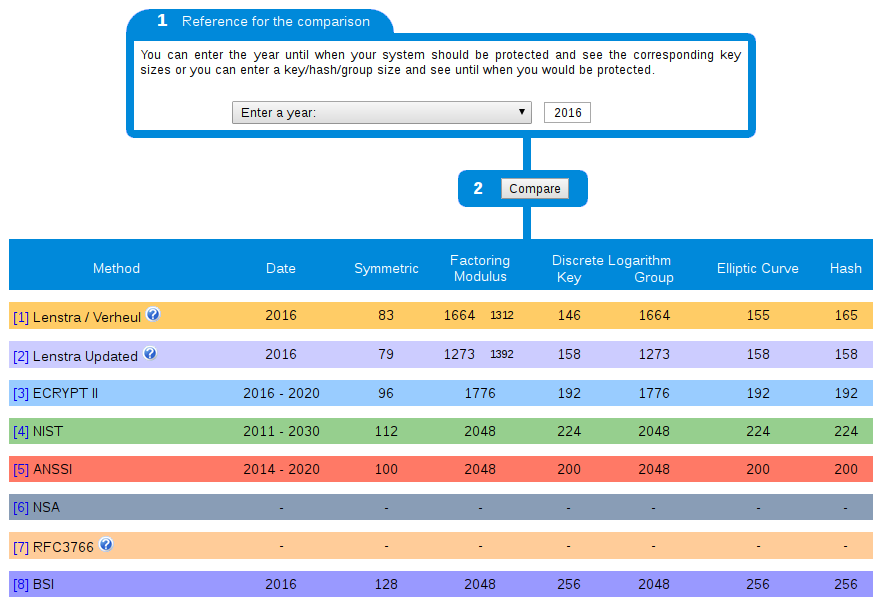This screenshot has width=883, height=607.
Task: Click the 'Reference for the comparison' heading
Action: click(276, 21)
